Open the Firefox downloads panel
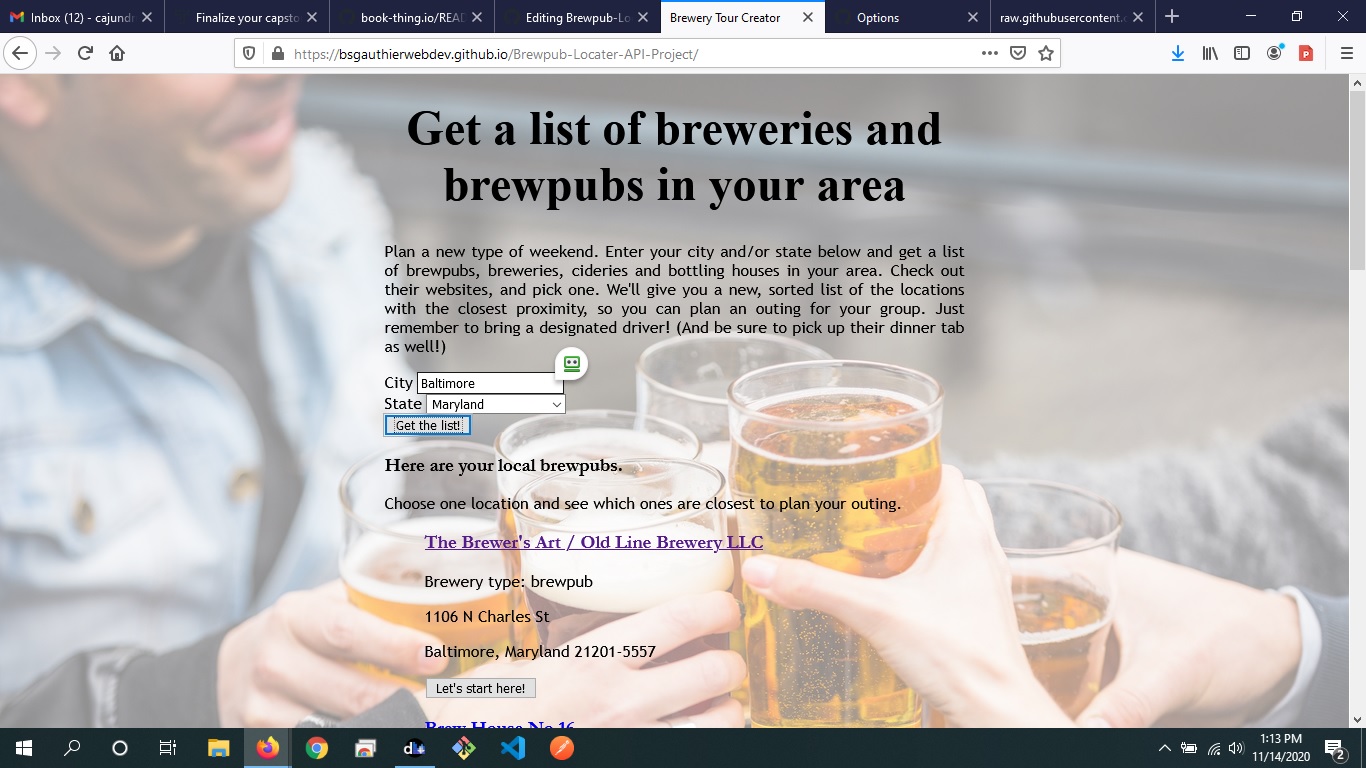The width and height of the screenshot is (1366, 768). click(x=1178, y=53)
